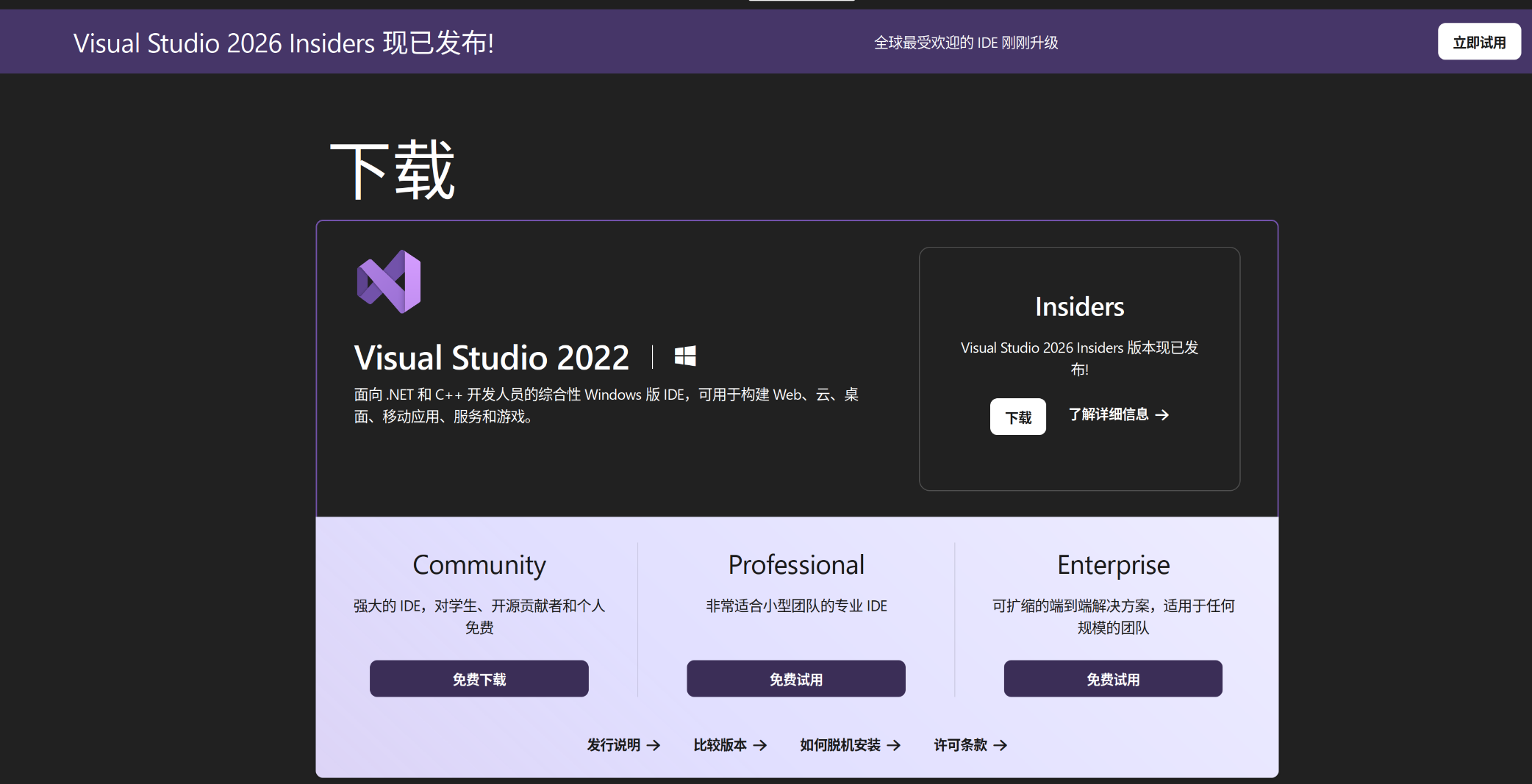Open the 了解详细信息 link

click(1118, 414)
